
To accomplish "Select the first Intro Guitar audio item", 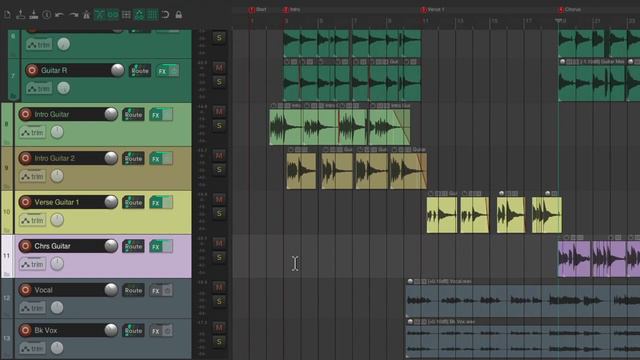I will pos(286,127).
